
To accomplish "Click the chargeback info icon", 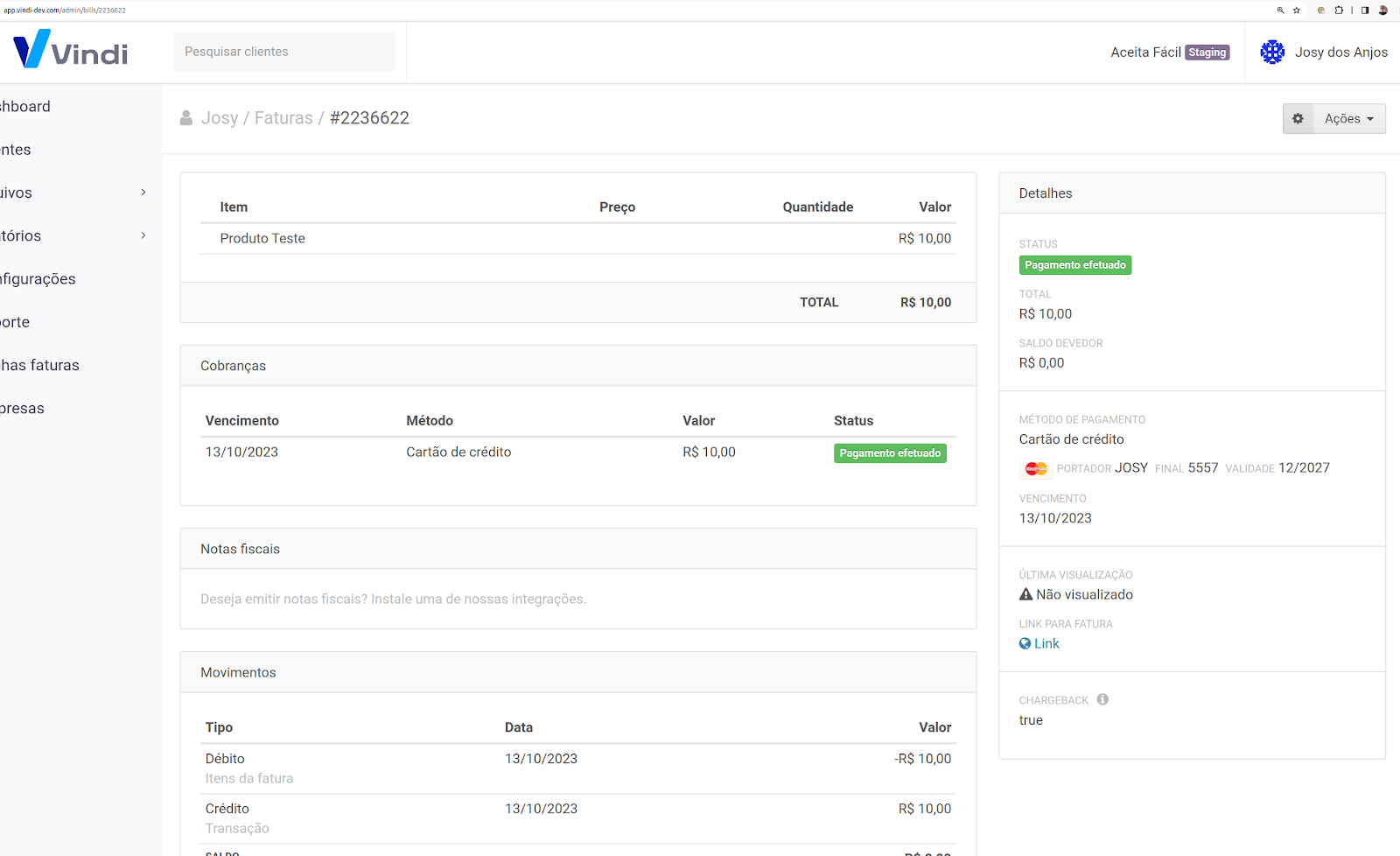I will 1102,699.
